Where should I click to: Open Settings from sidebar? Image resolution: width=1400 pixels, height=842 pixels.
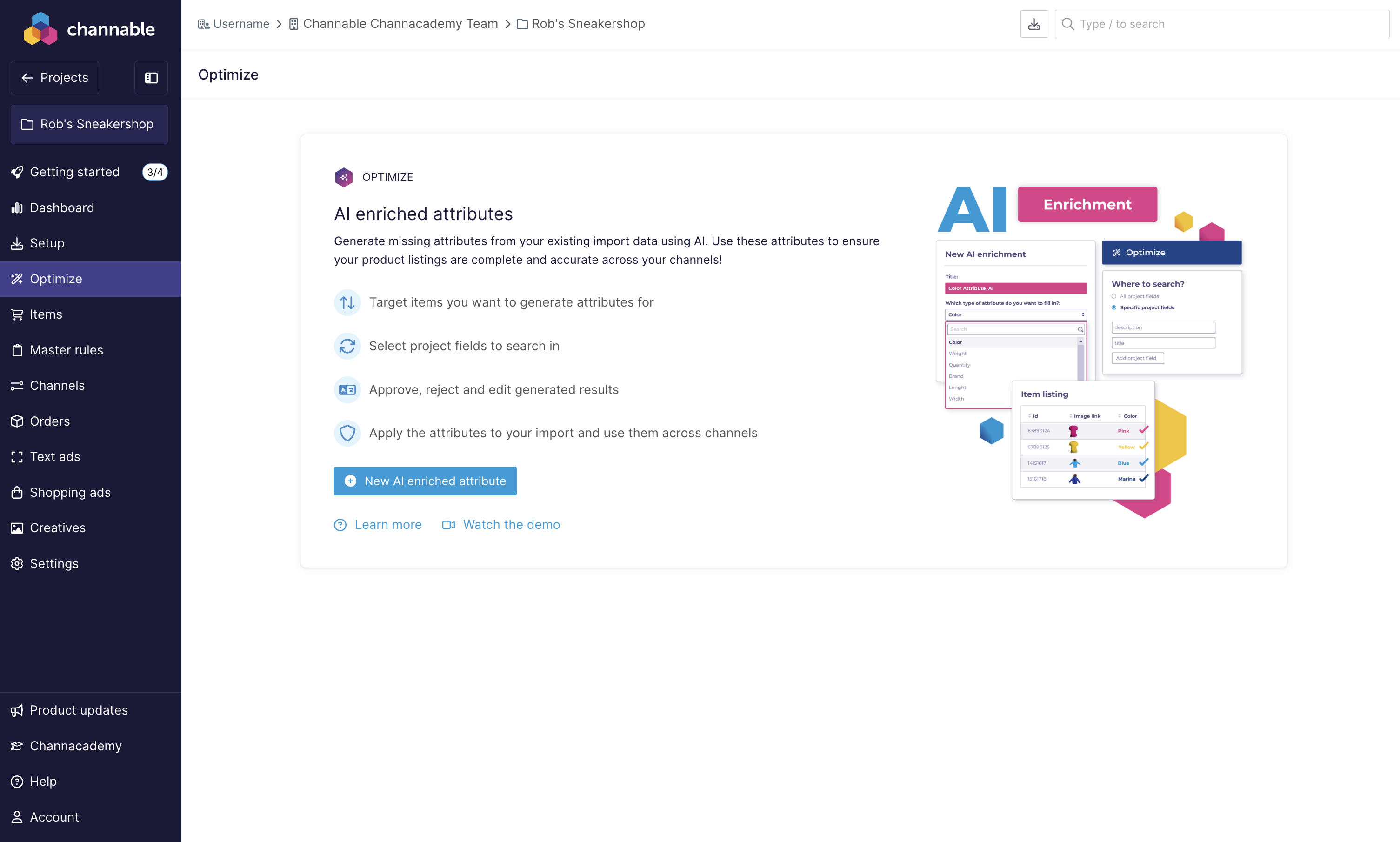pos(54,563)
